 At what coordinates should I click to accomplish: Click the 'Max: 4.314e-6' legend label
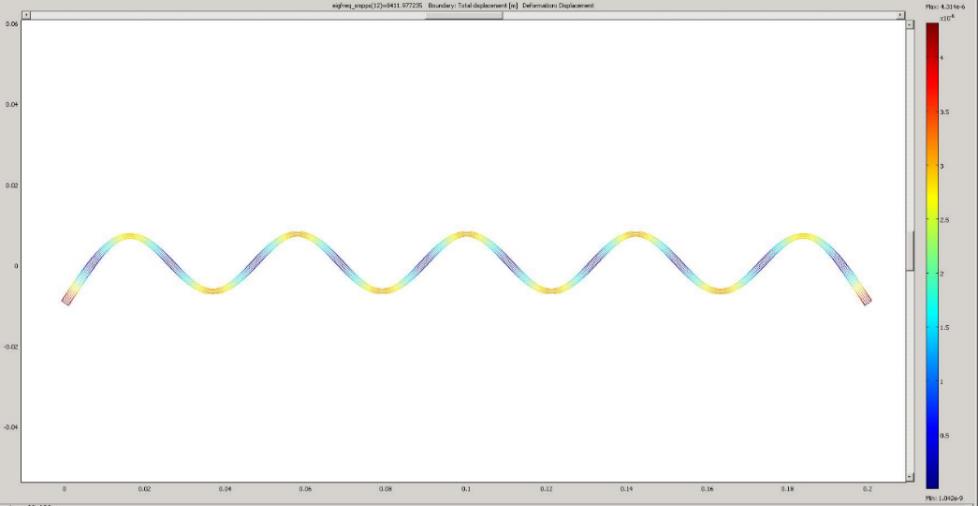click(x=946, y=6)
